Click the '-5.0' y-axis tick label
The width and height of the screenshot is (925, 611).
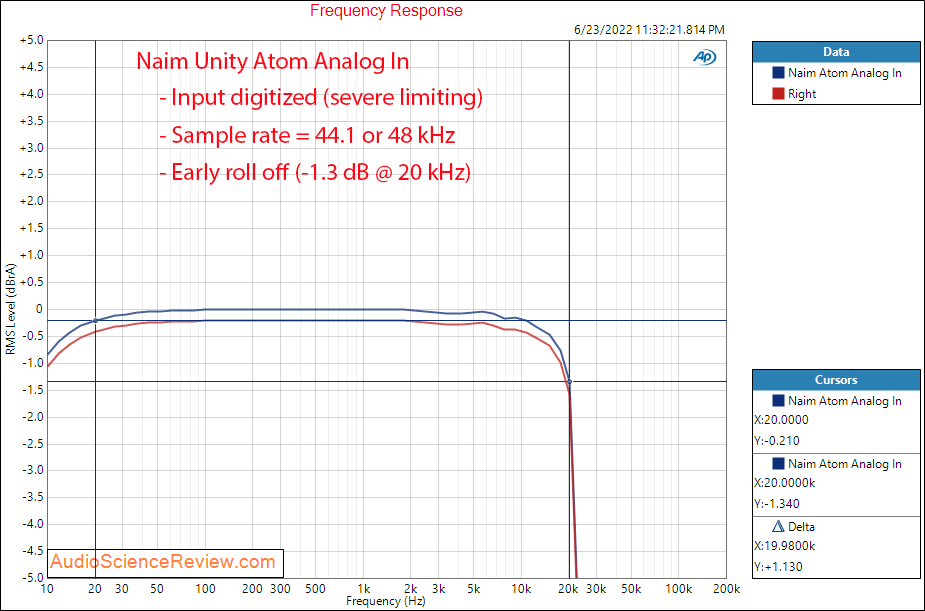(x=32, y=578)
